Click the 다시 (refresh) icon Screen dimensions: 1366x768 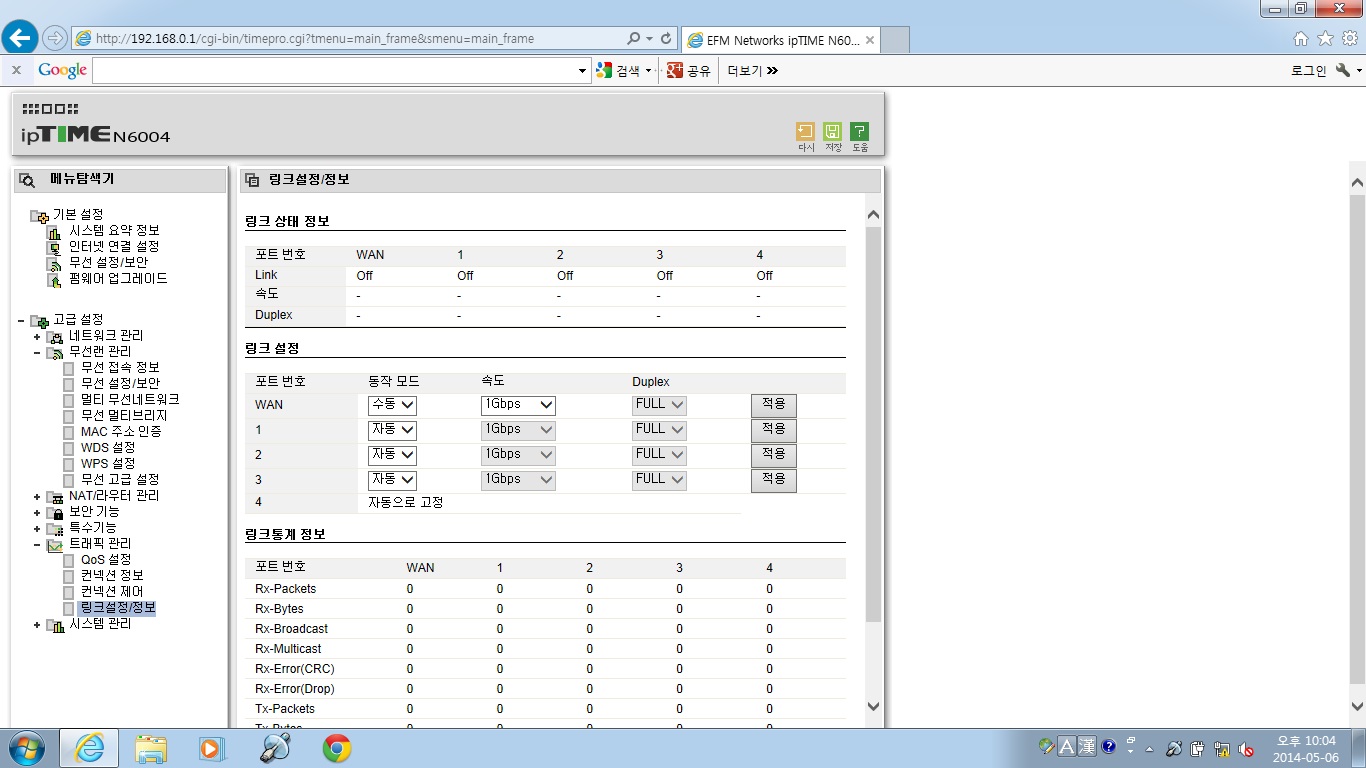point(805,131)
